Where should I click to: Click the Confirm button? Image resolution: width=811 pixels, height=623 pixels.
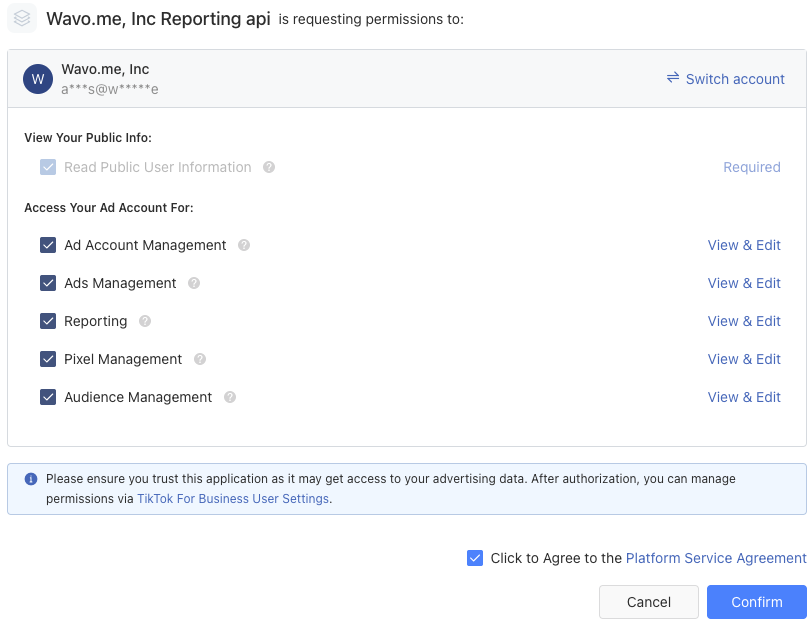coord(757,602)
